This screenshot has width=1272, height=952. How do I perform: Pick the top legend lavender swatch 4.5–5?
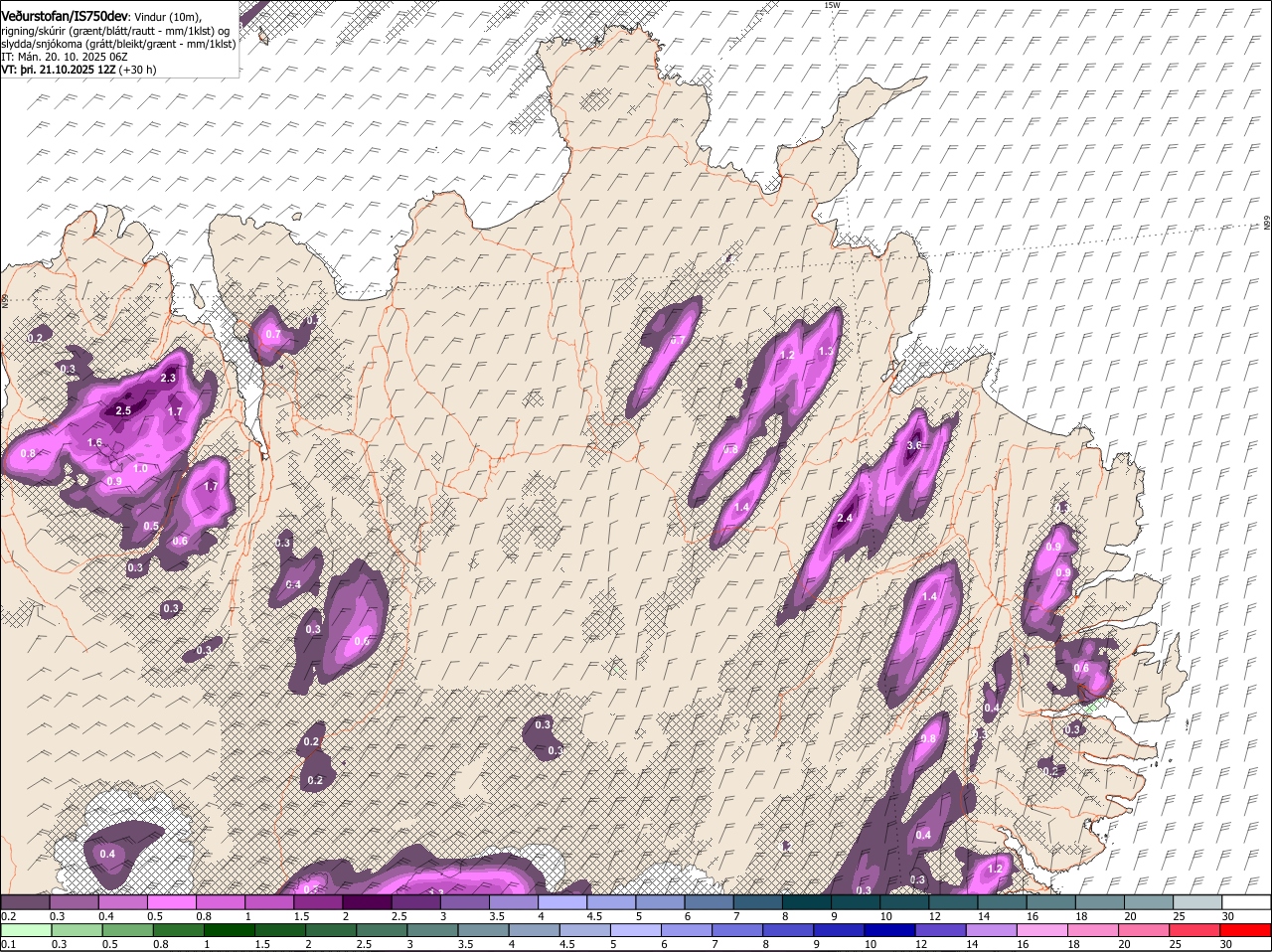click(612, 902)
